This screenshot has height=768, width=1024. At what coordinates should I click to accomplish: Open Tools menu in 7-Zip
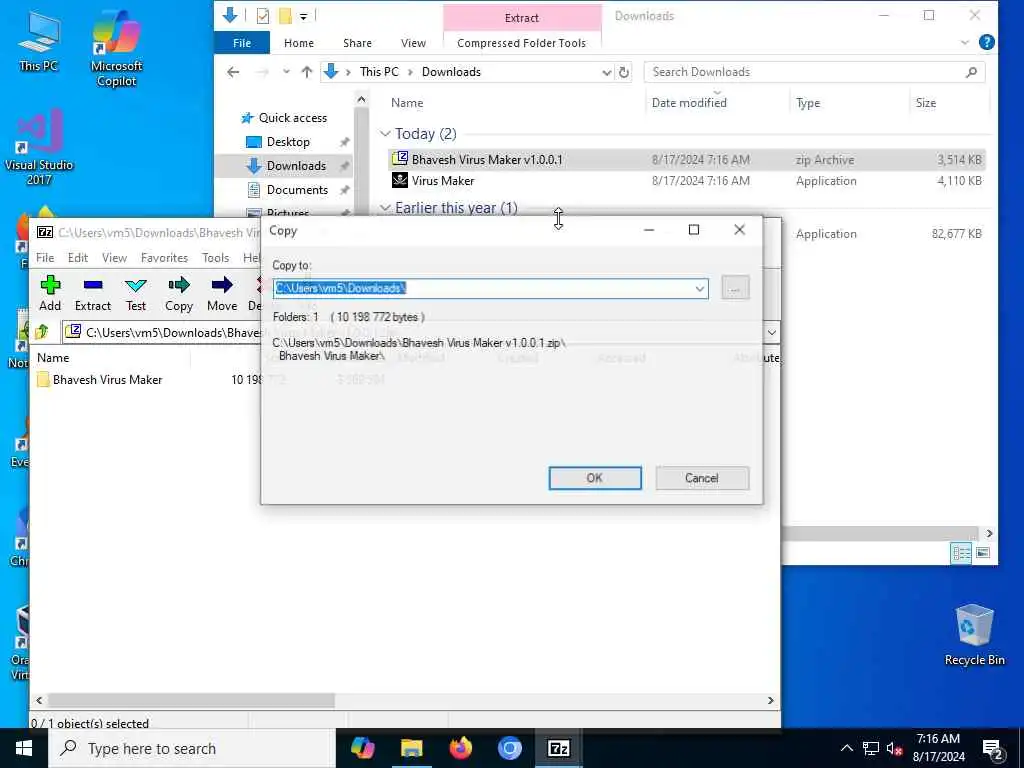click(x=216, y=258)
